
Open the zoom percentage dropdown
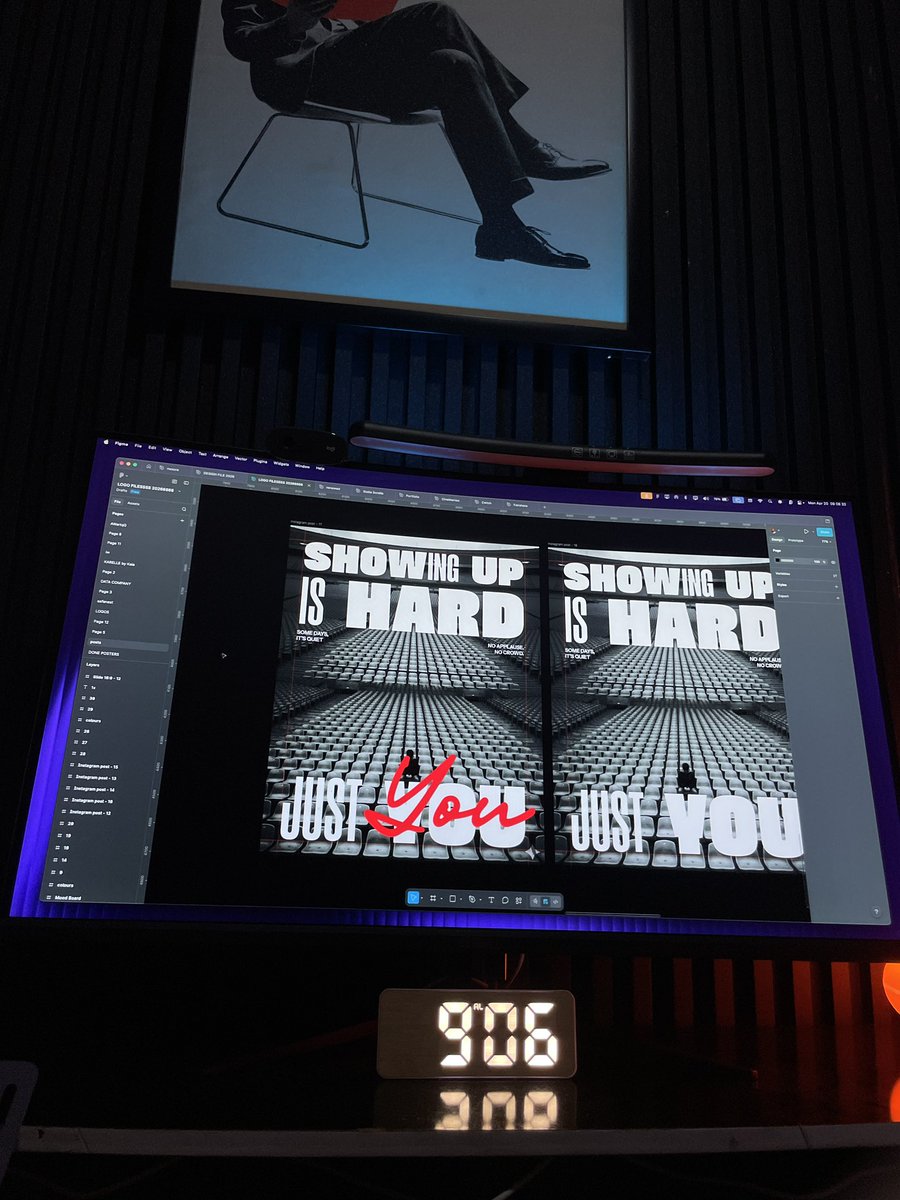(x=825, y=541)
